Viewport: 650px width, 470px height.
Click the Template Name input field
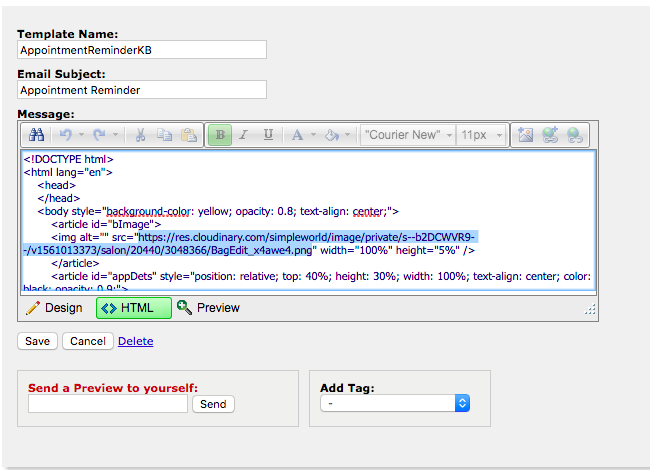142,50
